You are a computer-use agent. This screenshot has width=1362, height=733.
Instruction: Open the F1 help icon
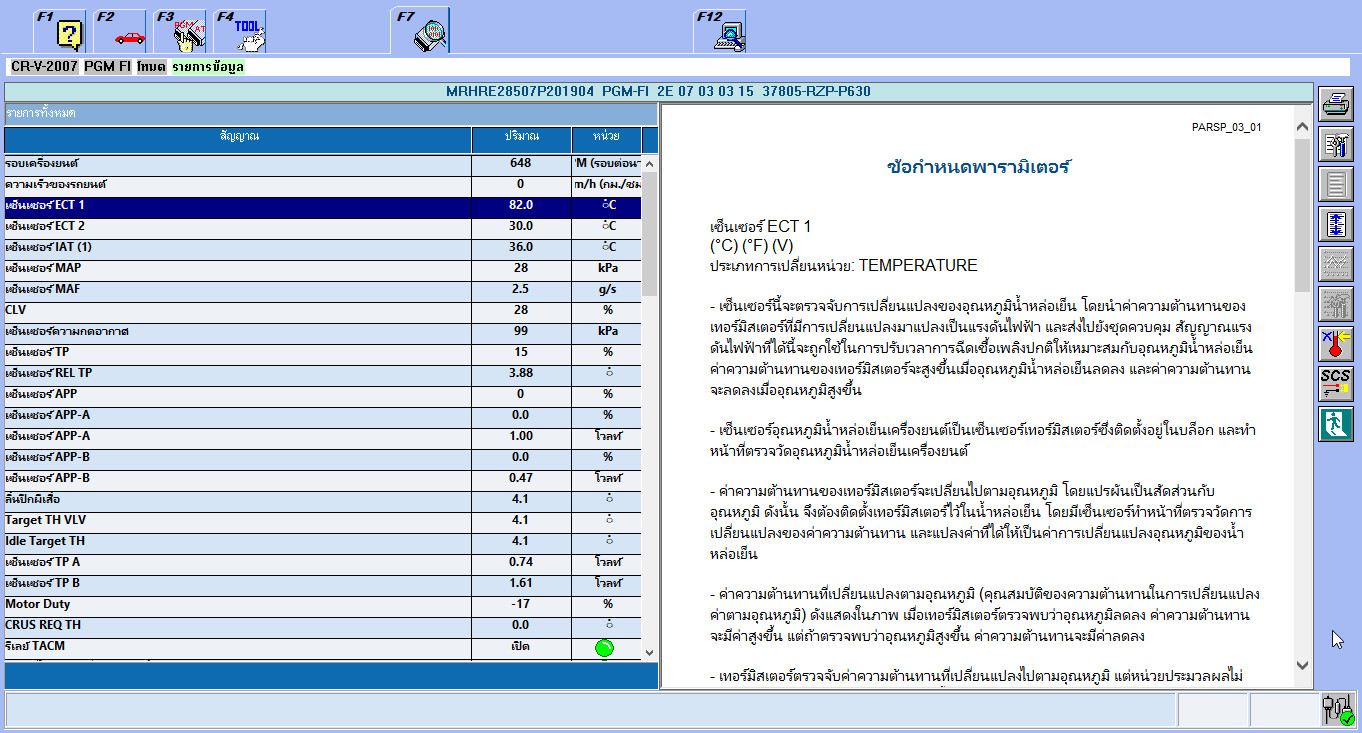tap(59, 31)
